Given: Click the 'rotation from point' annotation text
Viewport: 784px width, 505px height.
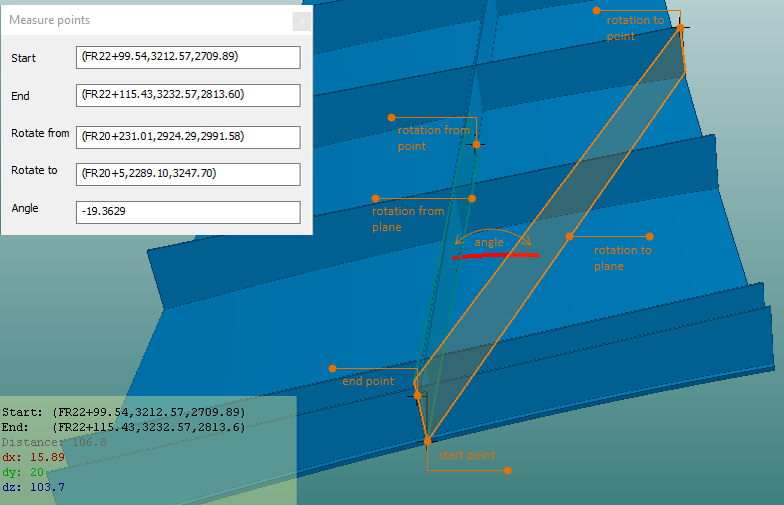Looking at the screenshot, I should point(434,138).
